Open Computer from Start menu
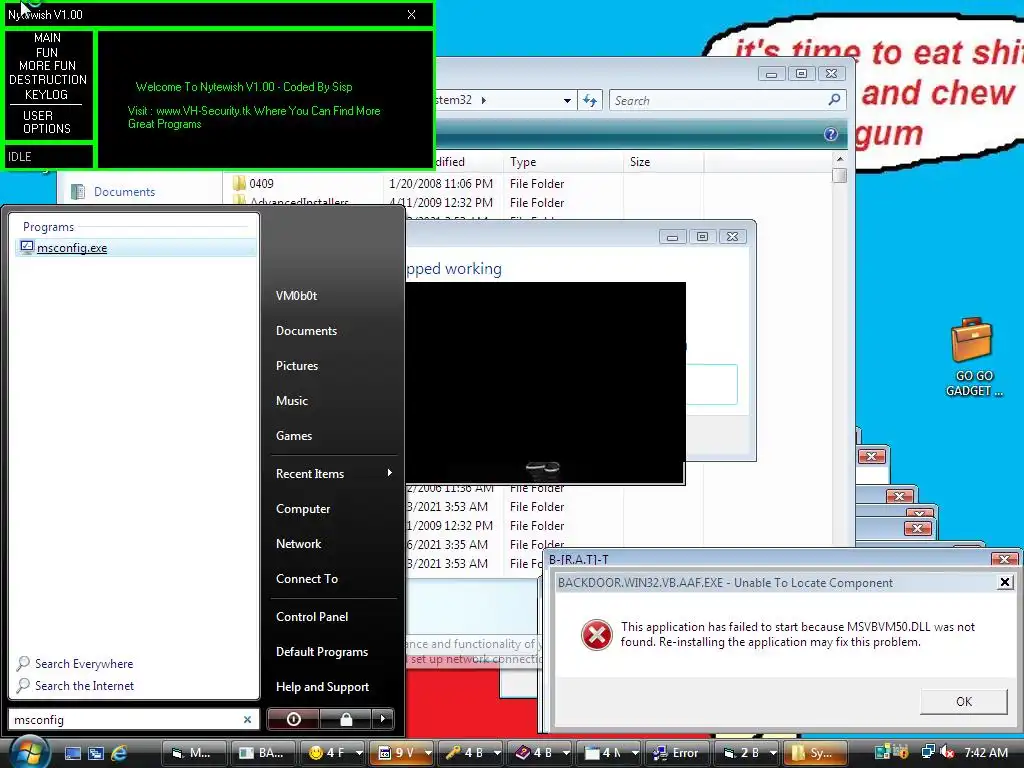 303,509
